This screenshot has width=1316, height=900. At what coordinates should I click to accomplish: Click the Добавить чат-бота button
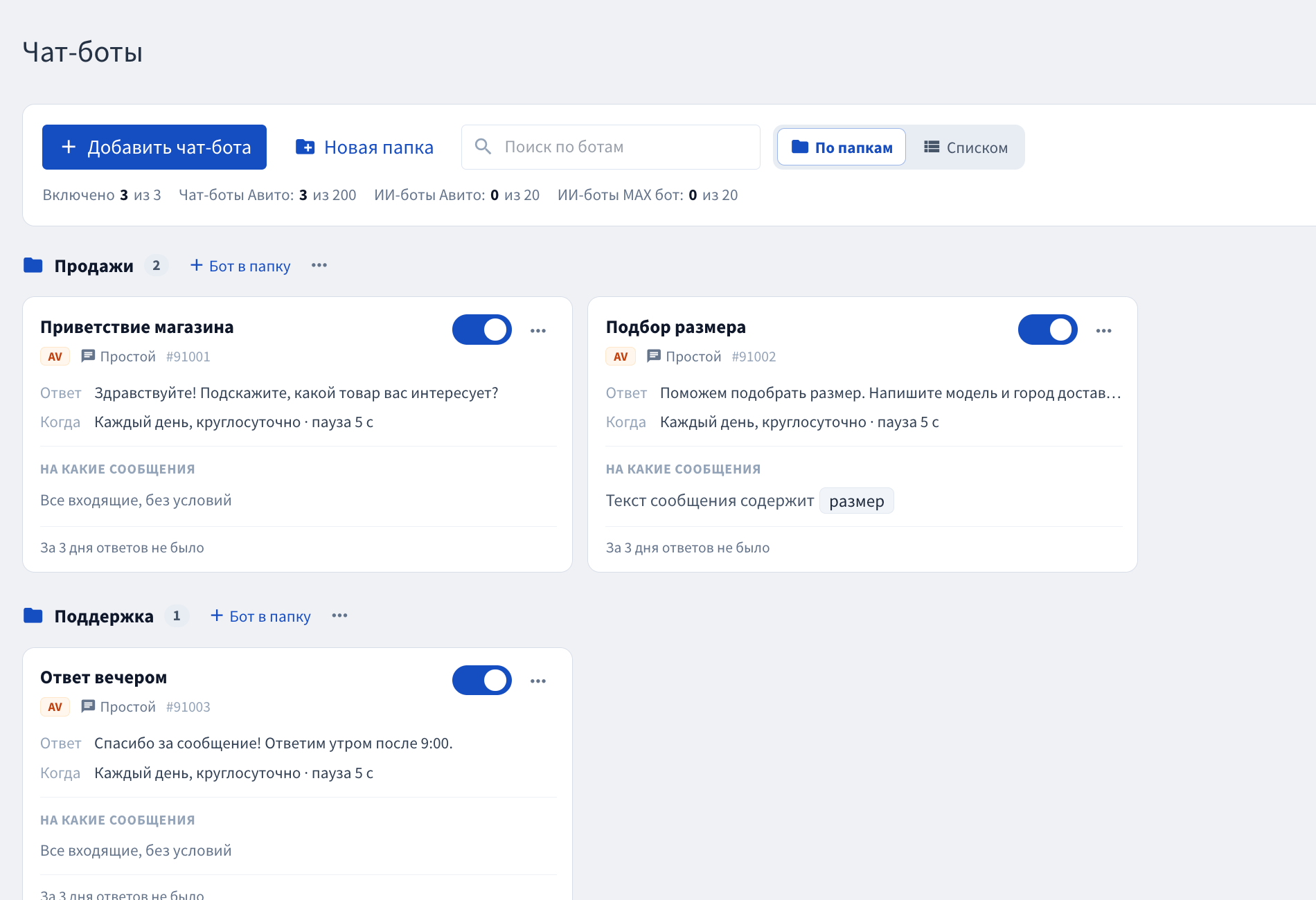pos(154,147)
